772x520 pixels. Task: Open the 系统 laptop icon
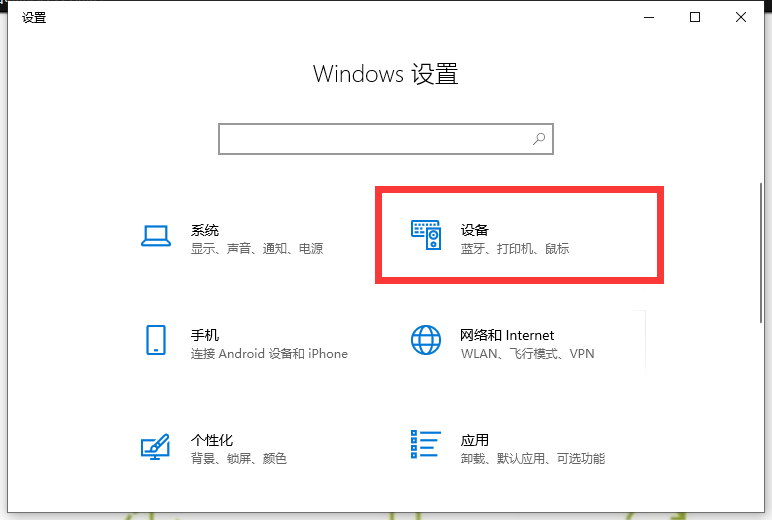[x=156, y=236]
